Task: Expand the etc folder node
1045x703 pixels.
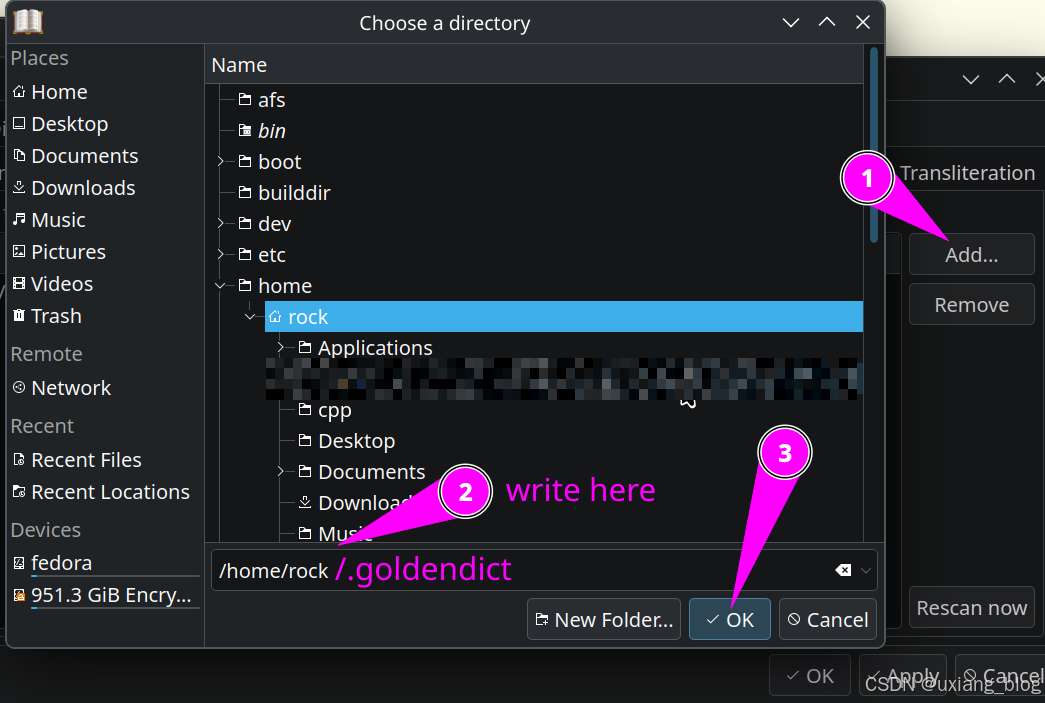Action: pyautogui.click(x=221, y=254)
